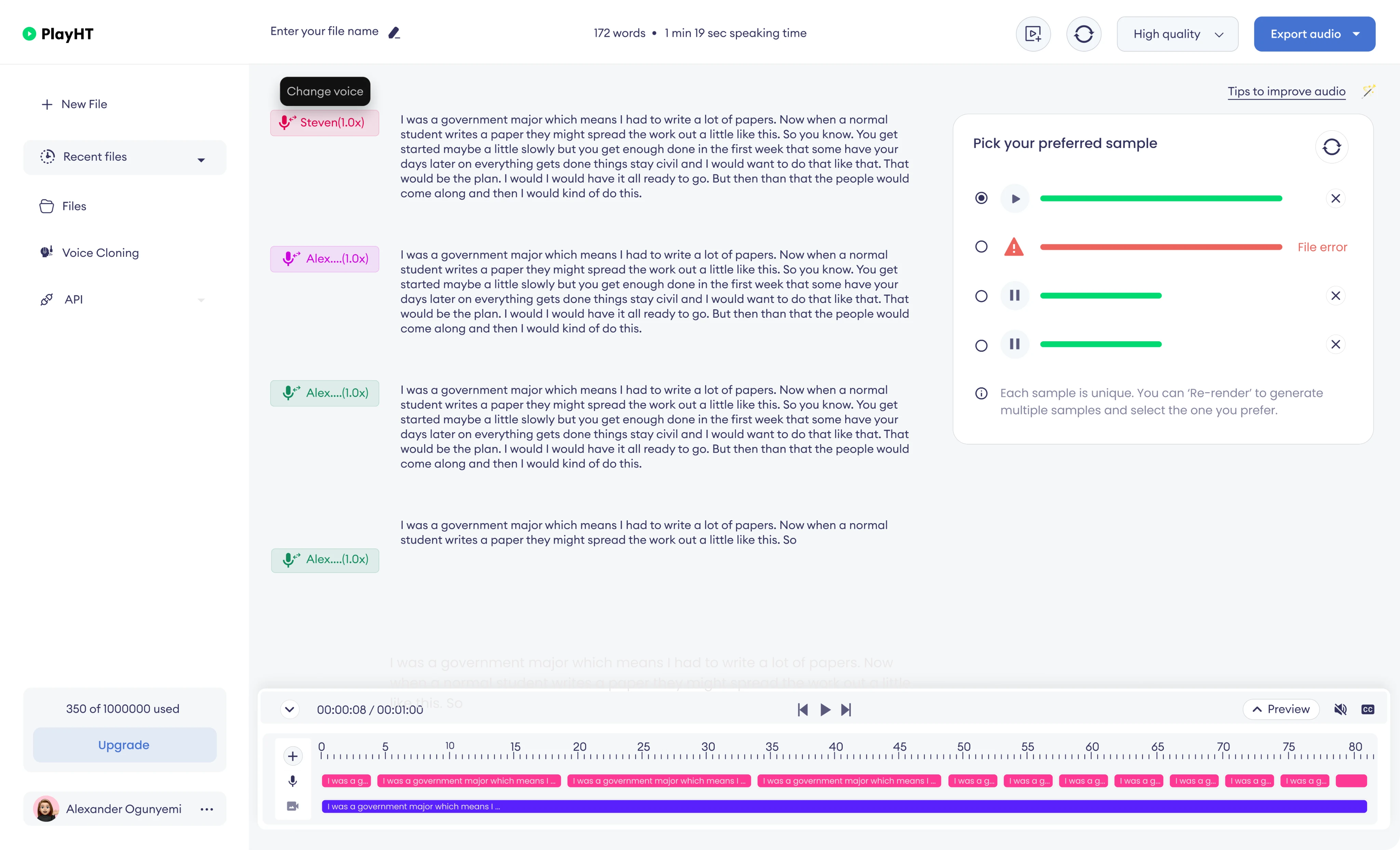Toggle the mute speaker icon

coord(1340,709)
